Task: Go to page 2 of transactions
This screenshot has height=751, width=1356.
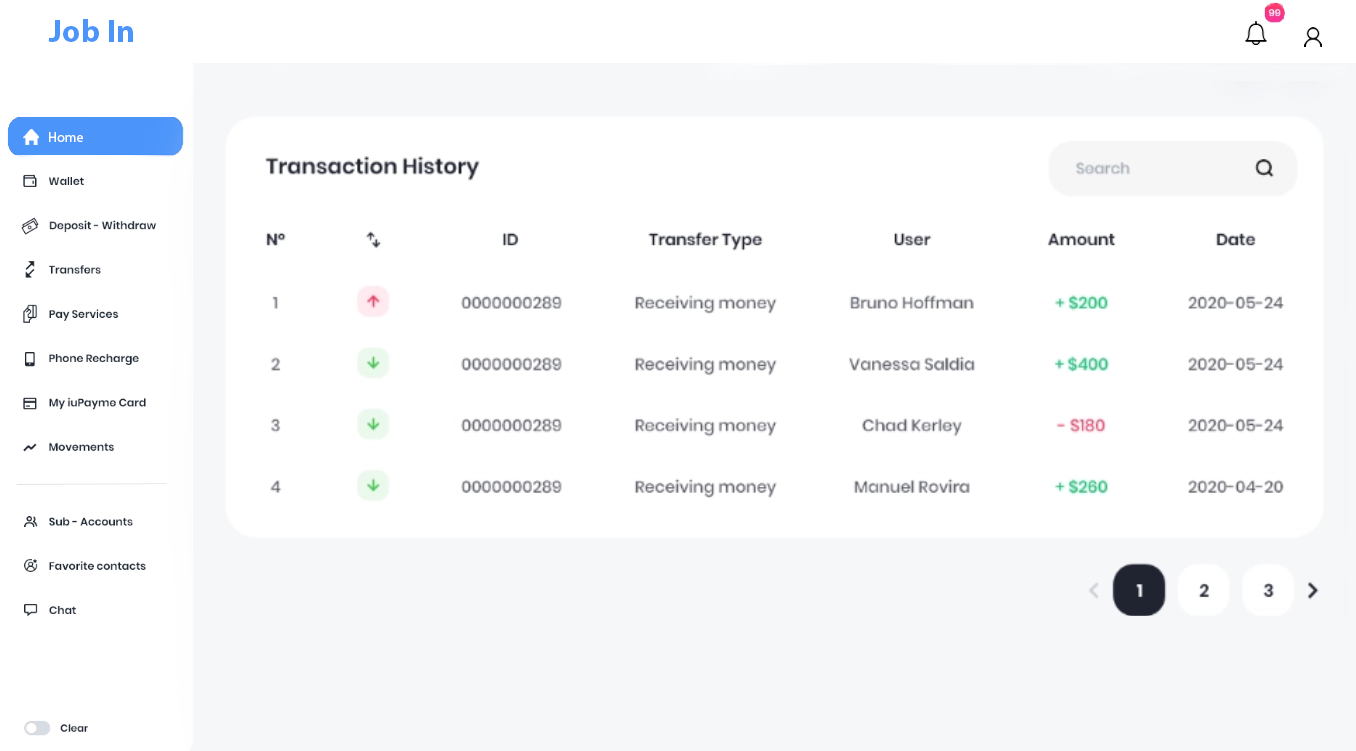Action: coord(1203,590)
